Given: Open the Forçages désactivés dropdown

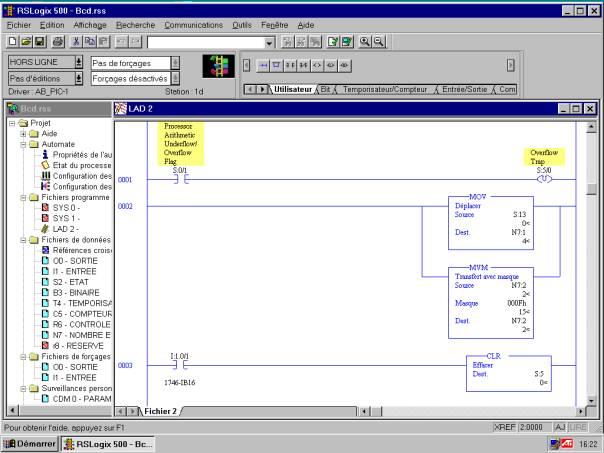Looking at the screenshot, I should (175, 79).
